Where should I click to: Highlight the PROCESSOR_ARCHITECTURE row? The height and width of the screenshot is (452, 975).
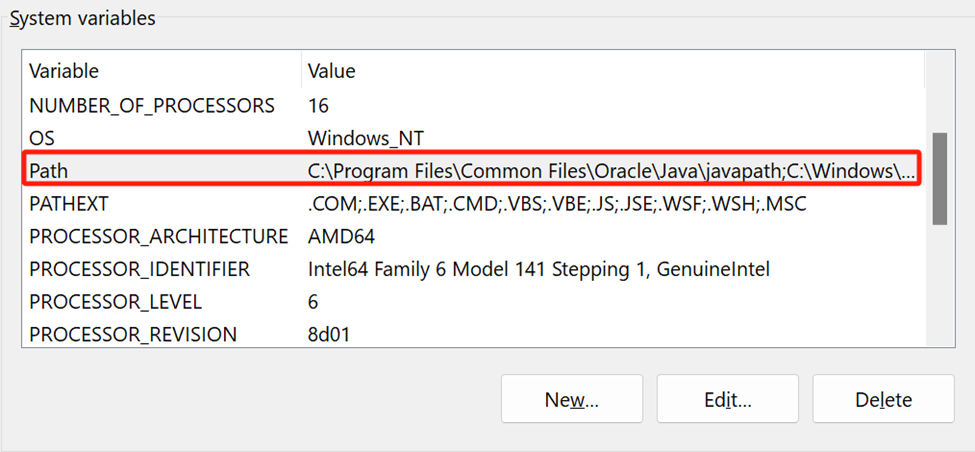pyautogui.click(x=158, y=236)
